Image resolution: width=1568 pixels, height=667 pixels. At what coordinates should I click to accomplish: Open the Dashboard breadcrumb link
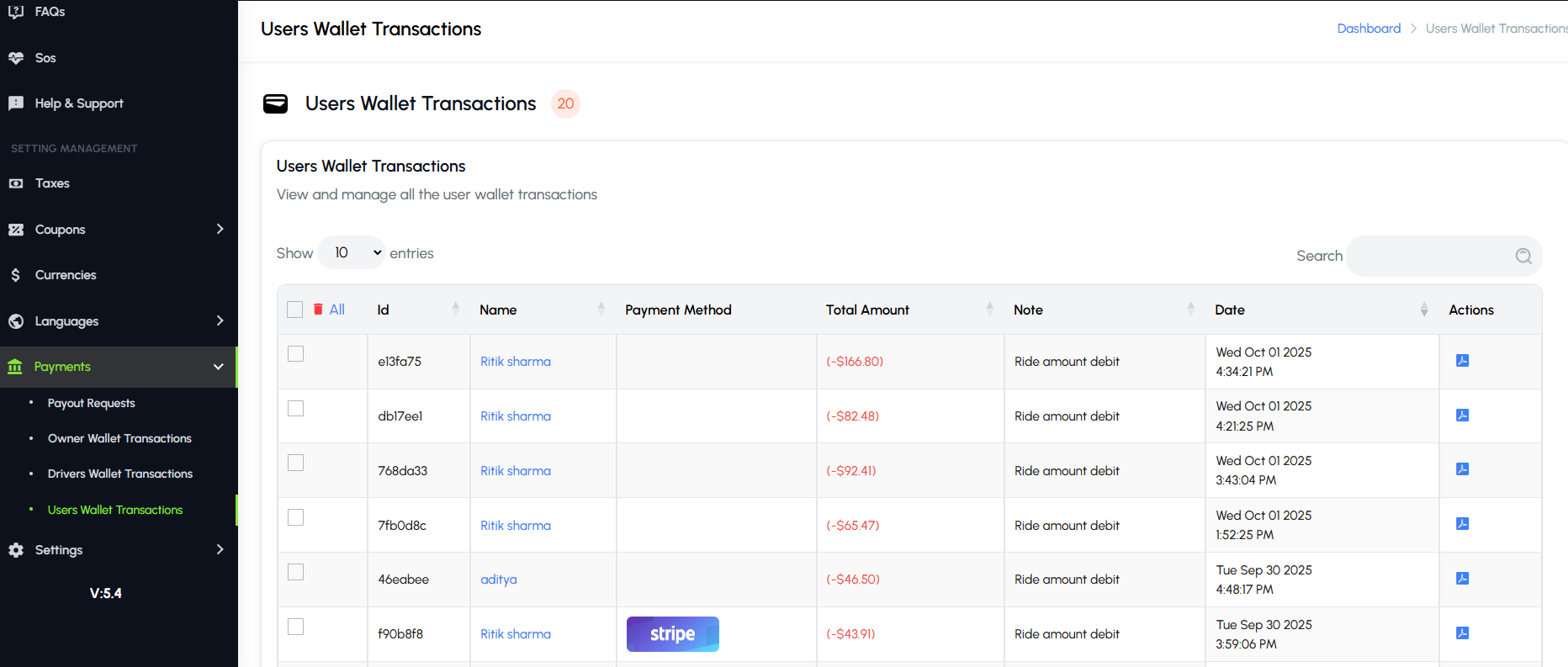point(1369,29)
